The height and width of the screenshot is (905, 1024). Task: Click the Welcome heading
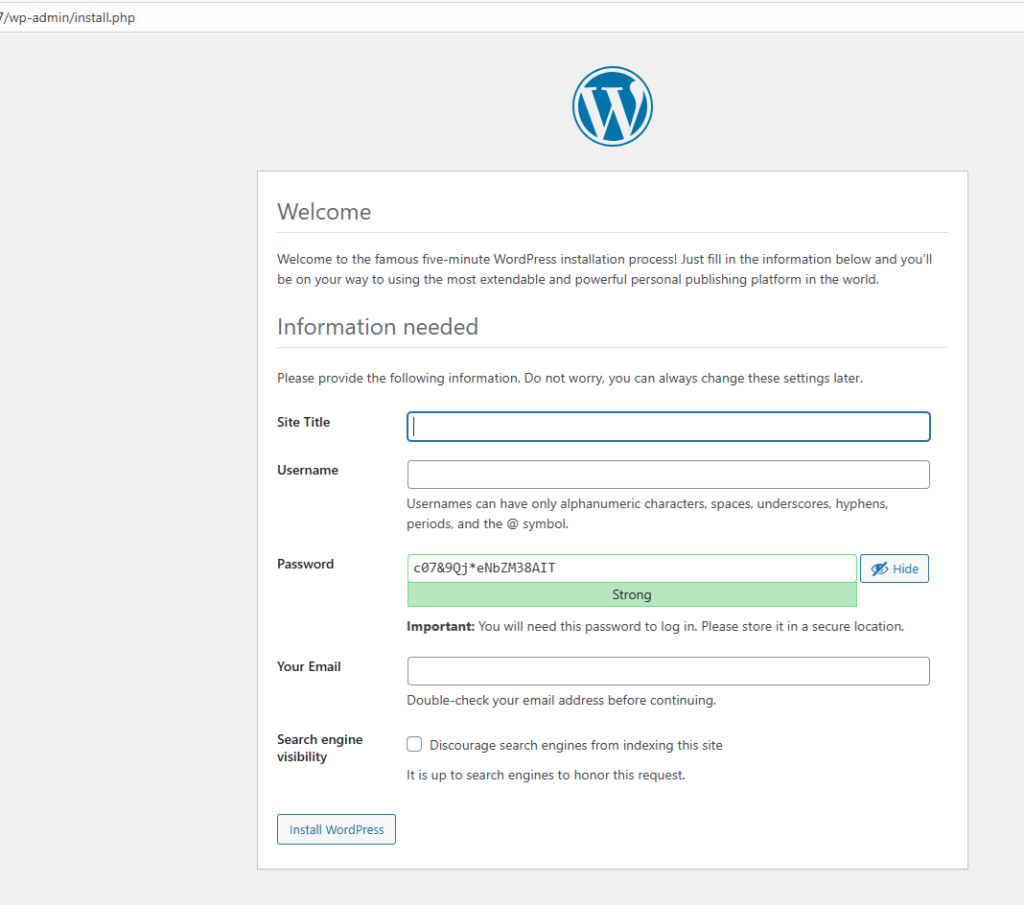[x=324, y=212]
